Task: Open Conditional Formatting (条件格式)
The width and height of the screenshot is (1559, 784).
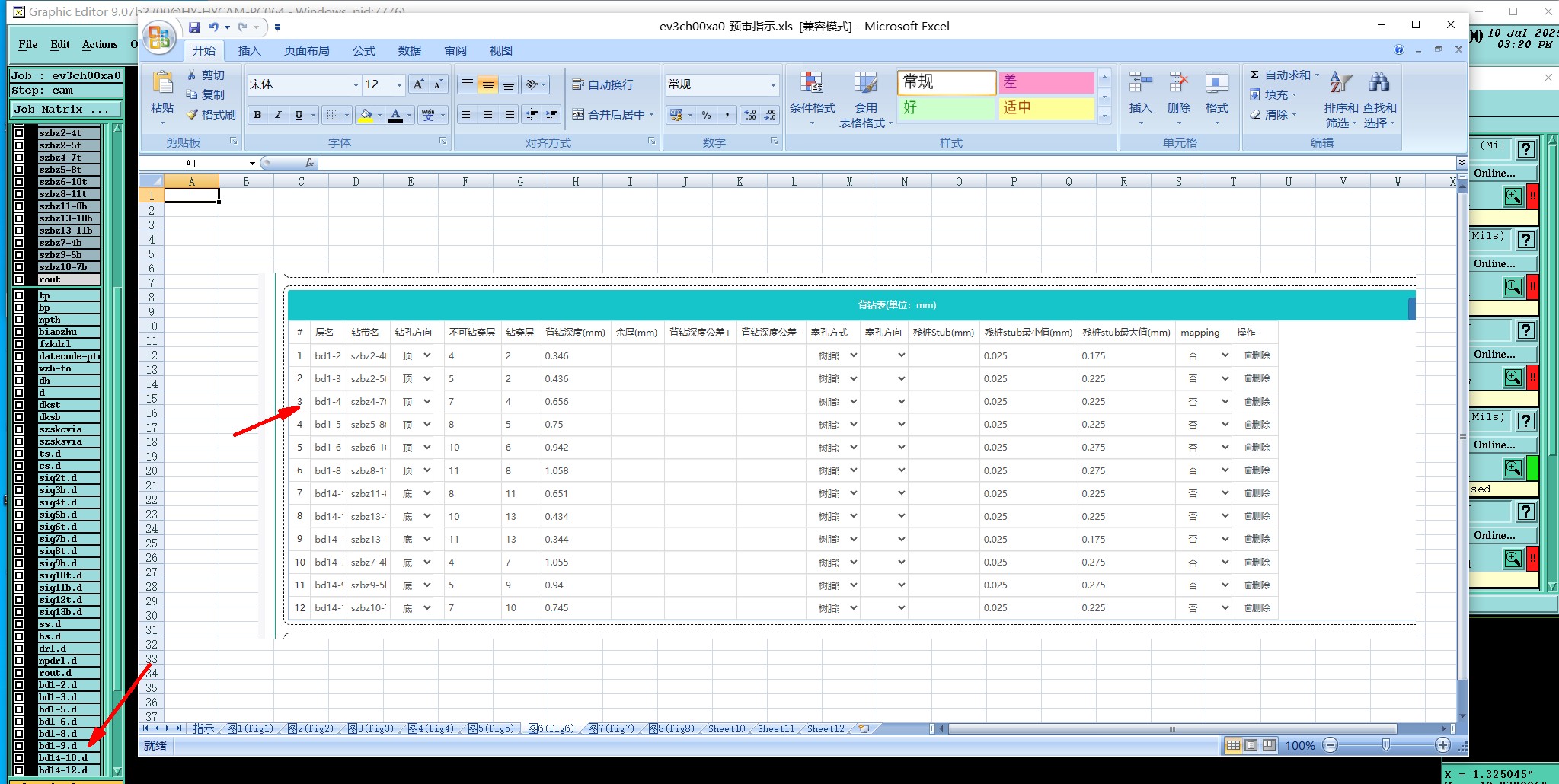Action: 812,99
